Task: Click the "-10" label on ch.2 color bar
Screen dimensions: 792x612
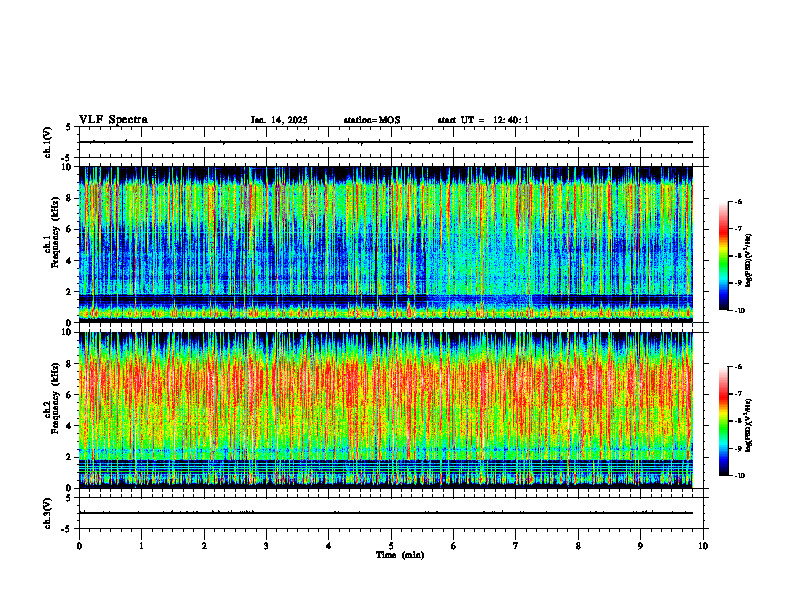Action: [740, 475]
